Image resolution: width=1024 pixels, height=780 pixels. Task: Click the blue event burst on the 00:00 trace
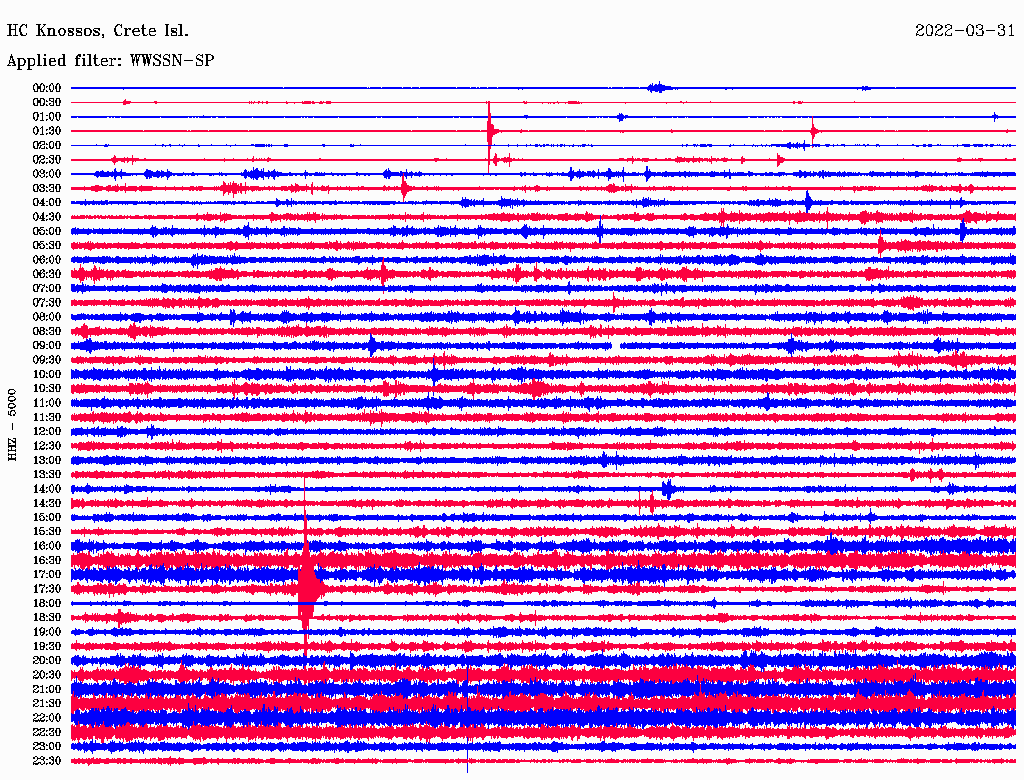(657, 88)
